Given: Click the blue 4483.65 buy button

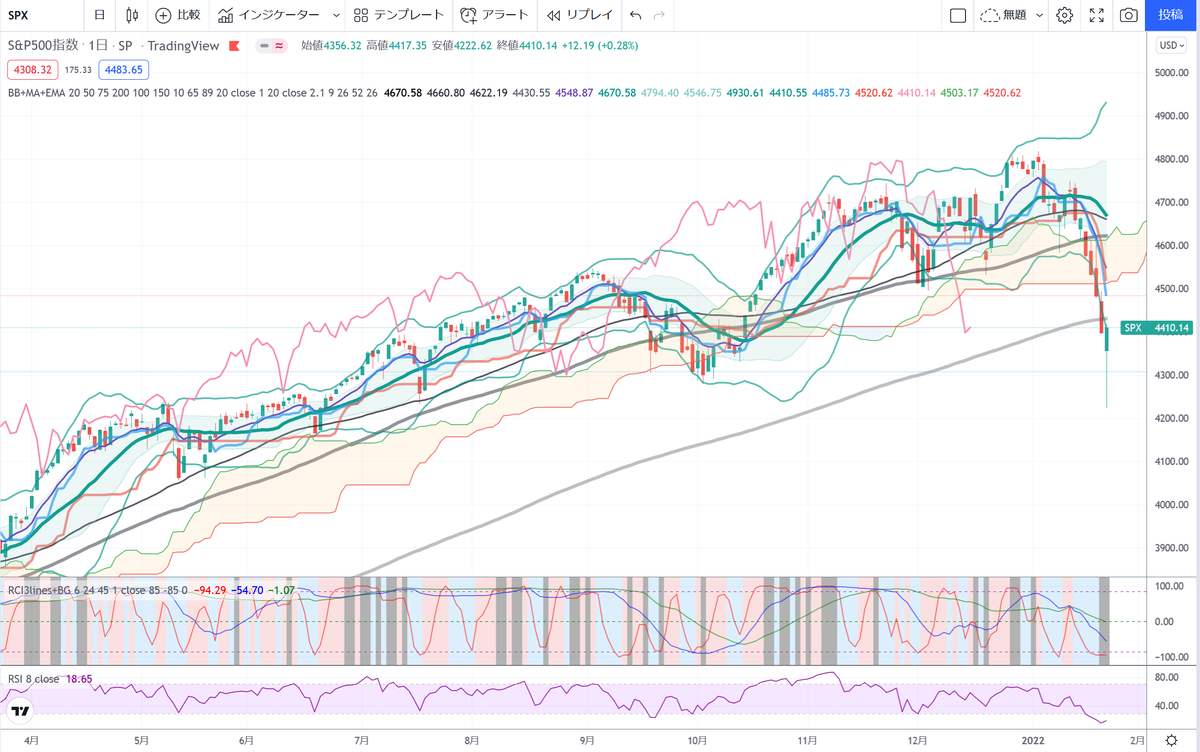Looking at the screenshot, I should (123, 69).
